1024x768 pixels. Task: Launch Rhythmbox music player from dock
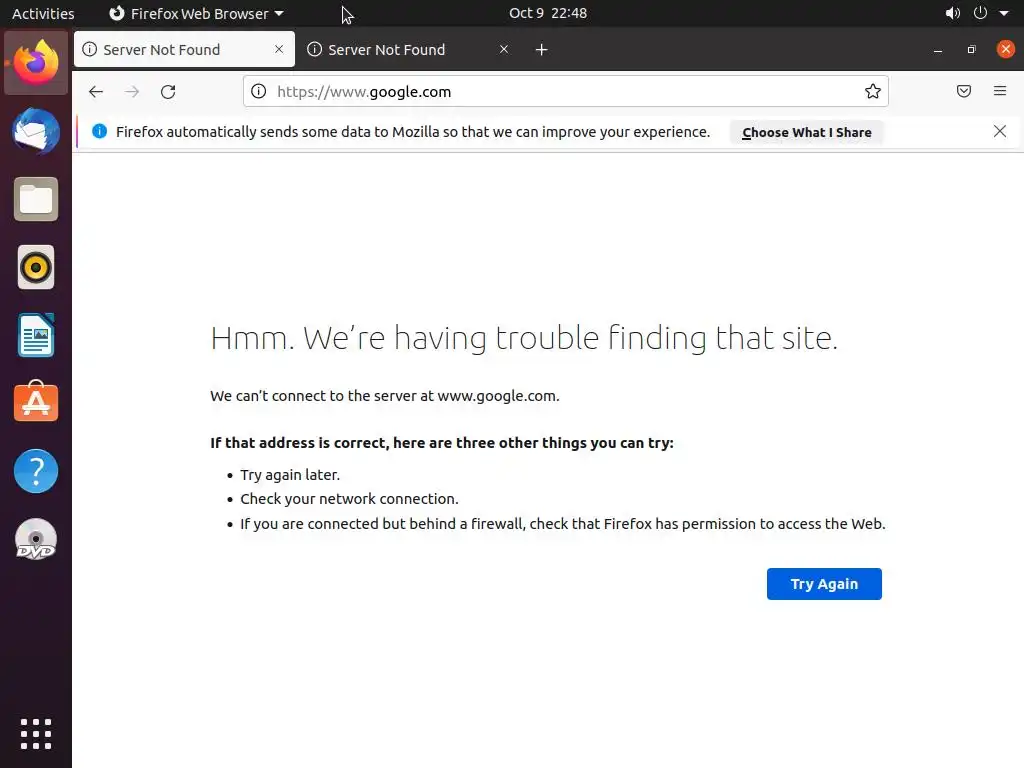coord(36,267)
